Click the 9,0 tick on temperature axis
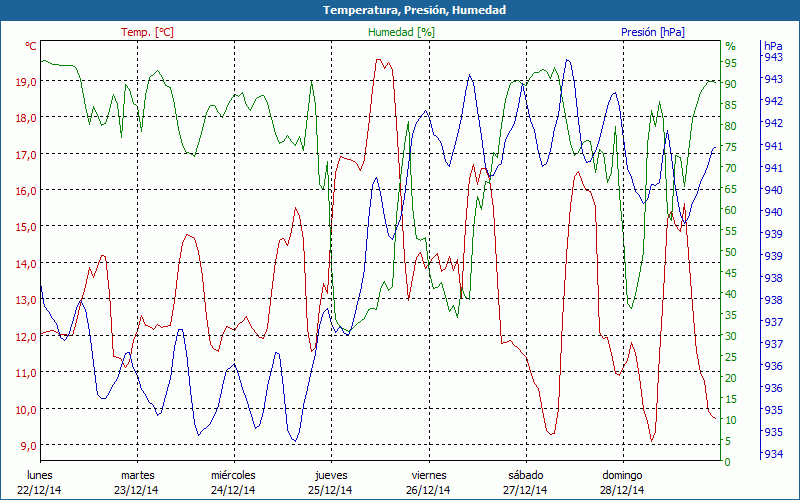This screenshot has height=500, width=800. click(x=27, y=446)
